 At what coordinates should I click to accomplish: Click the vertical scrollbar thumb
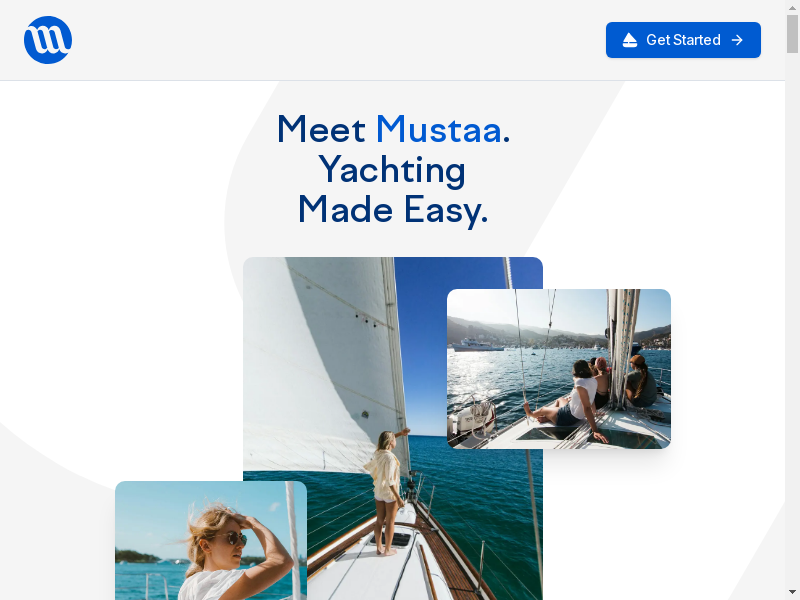point(792,33)
